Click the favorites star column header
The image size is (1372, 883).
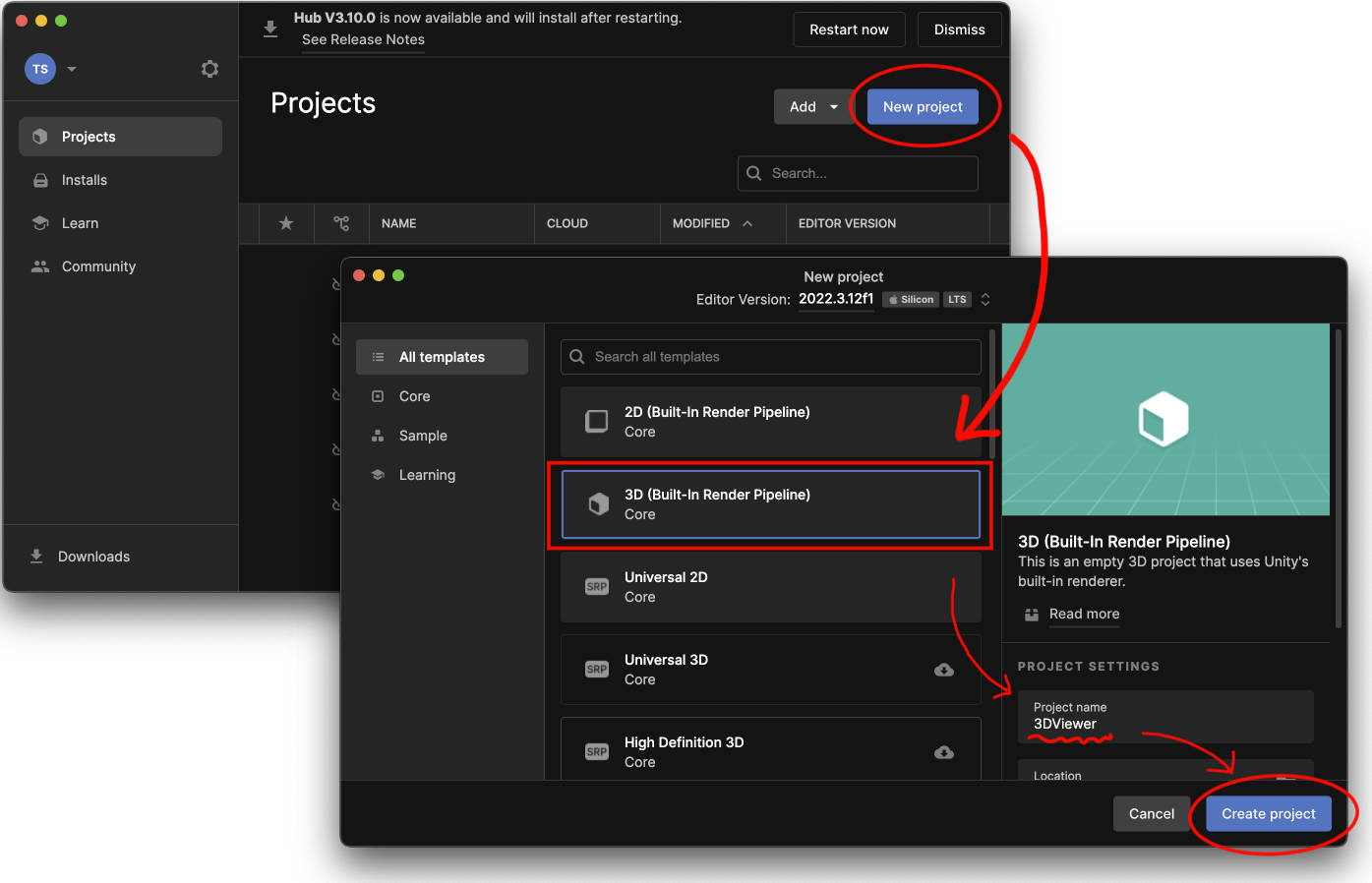pyautogui.click(x=286, y=223)
